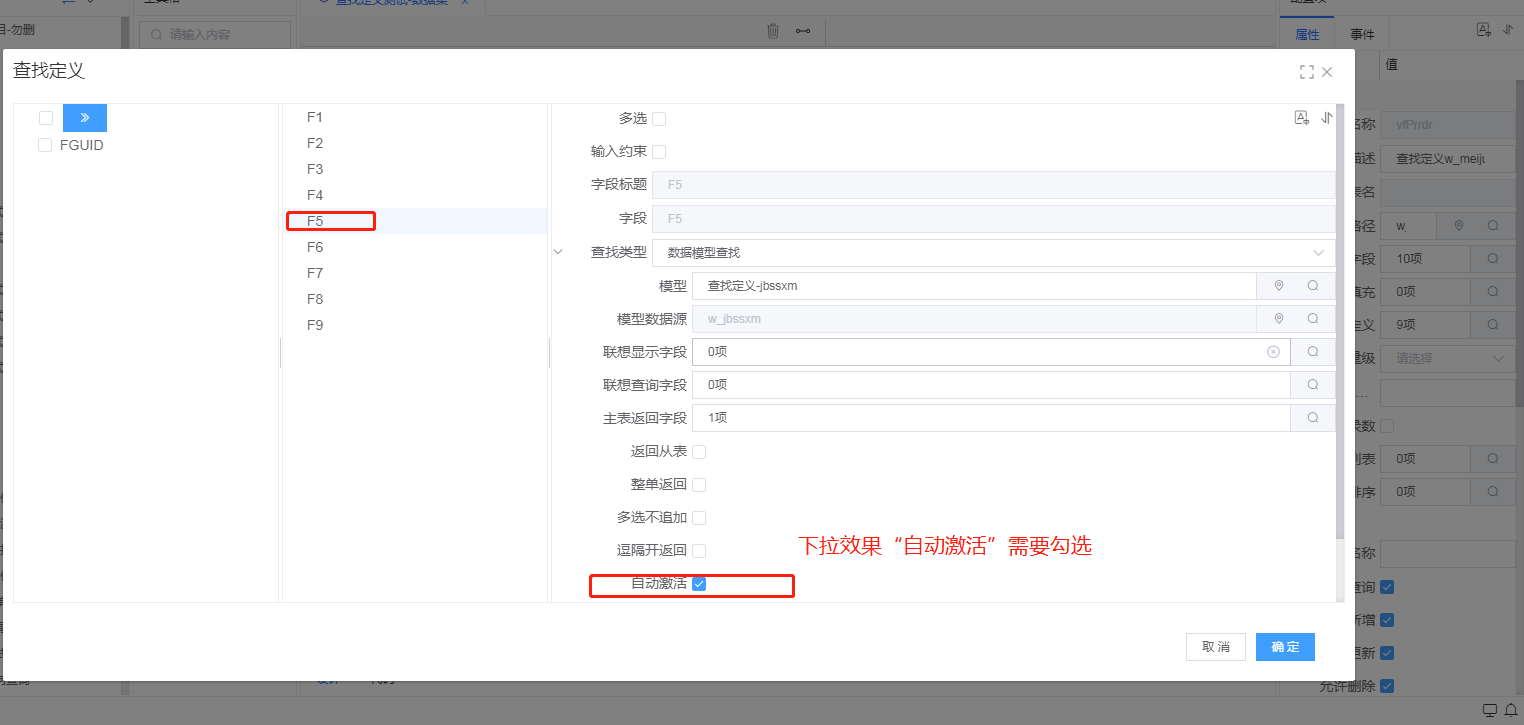Select field F3 in the list
Image resolution: width=1524 pixels, height=725 pixels.
pyautogui.click(x=315, y=169)
